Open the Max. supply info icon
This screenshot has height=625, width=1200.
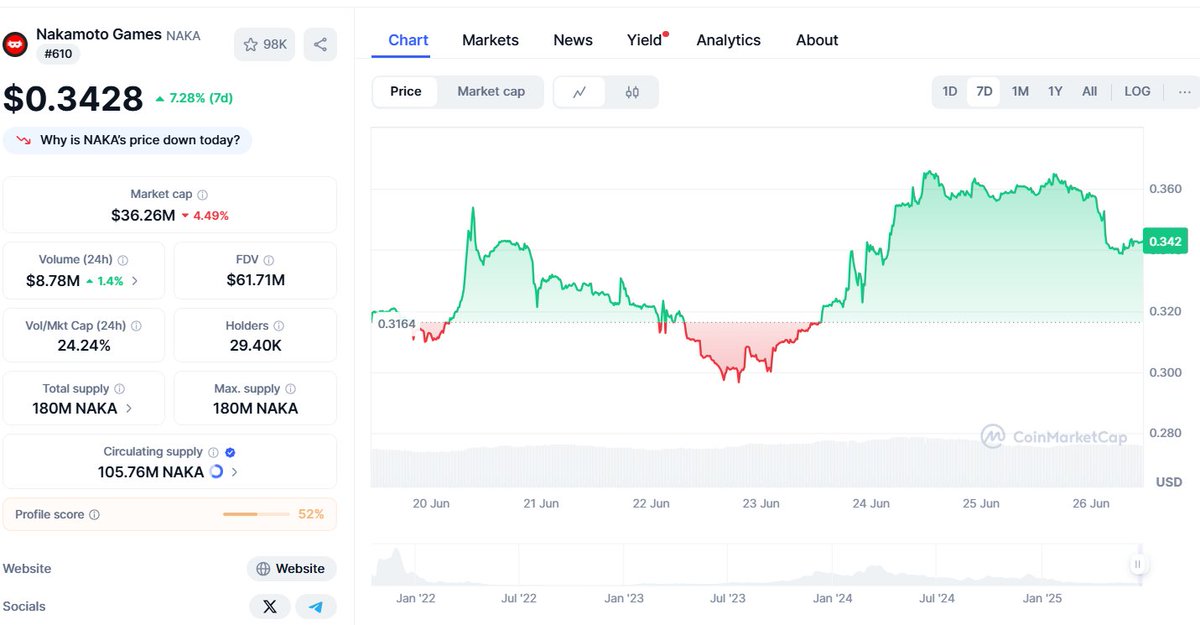coord(291,389)
